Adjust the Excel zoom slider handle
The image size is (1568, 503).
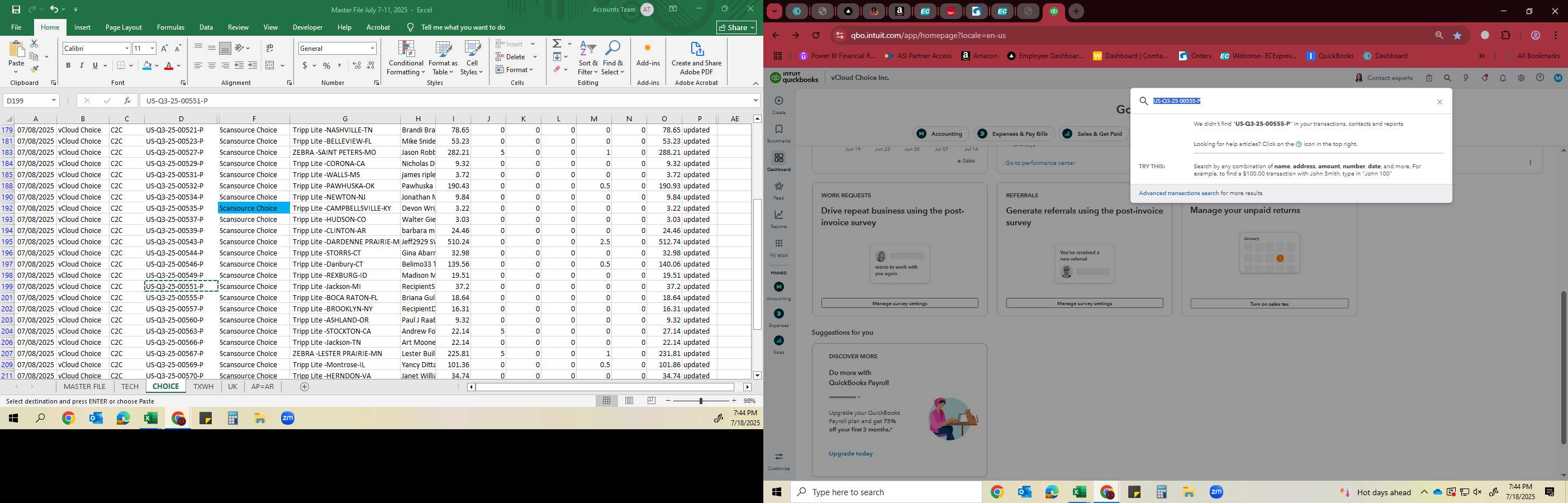[x=701, y=401]
